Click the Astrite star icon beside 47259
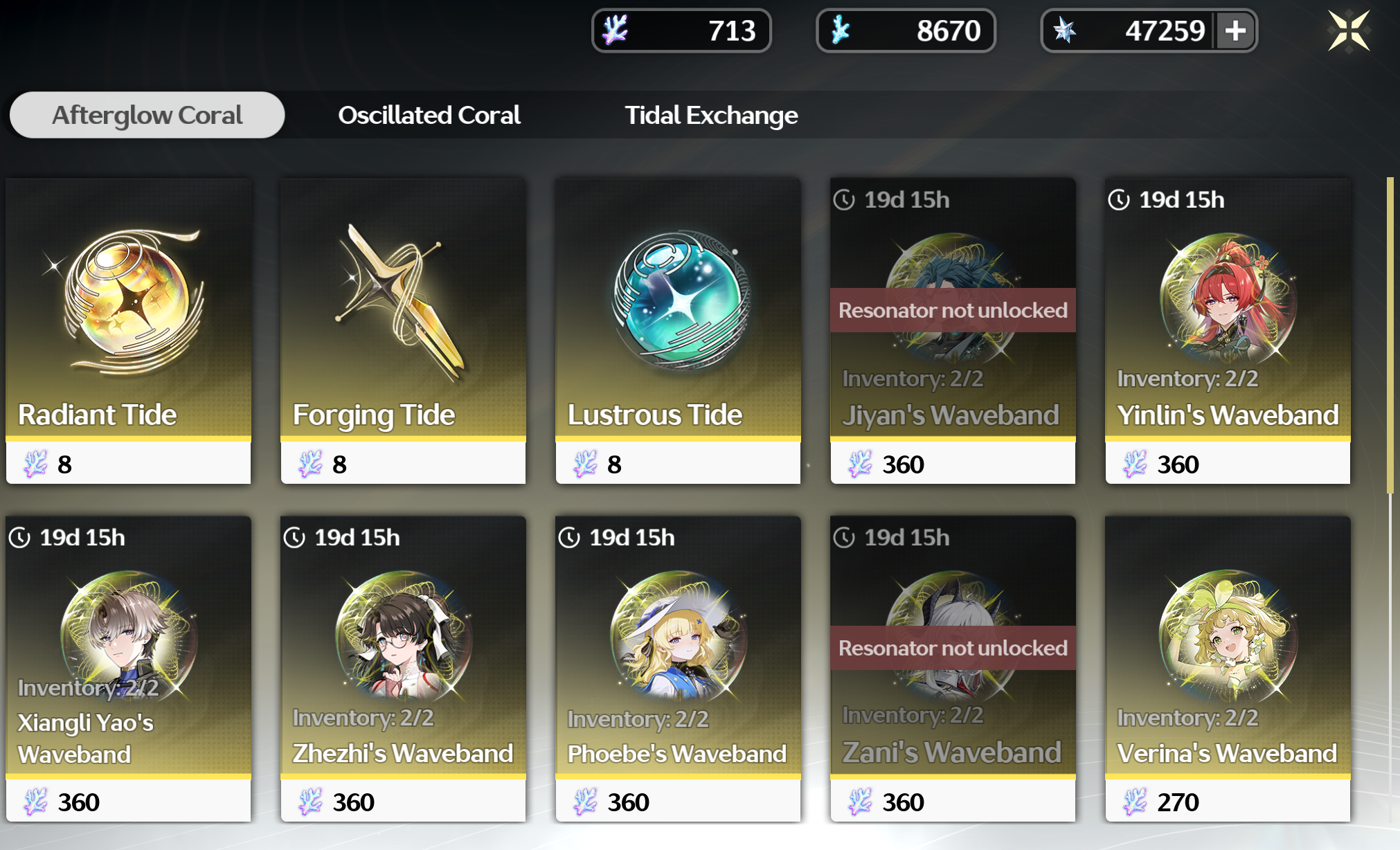The height and width of the screenshot is (850, 1400). [1064, 30]
